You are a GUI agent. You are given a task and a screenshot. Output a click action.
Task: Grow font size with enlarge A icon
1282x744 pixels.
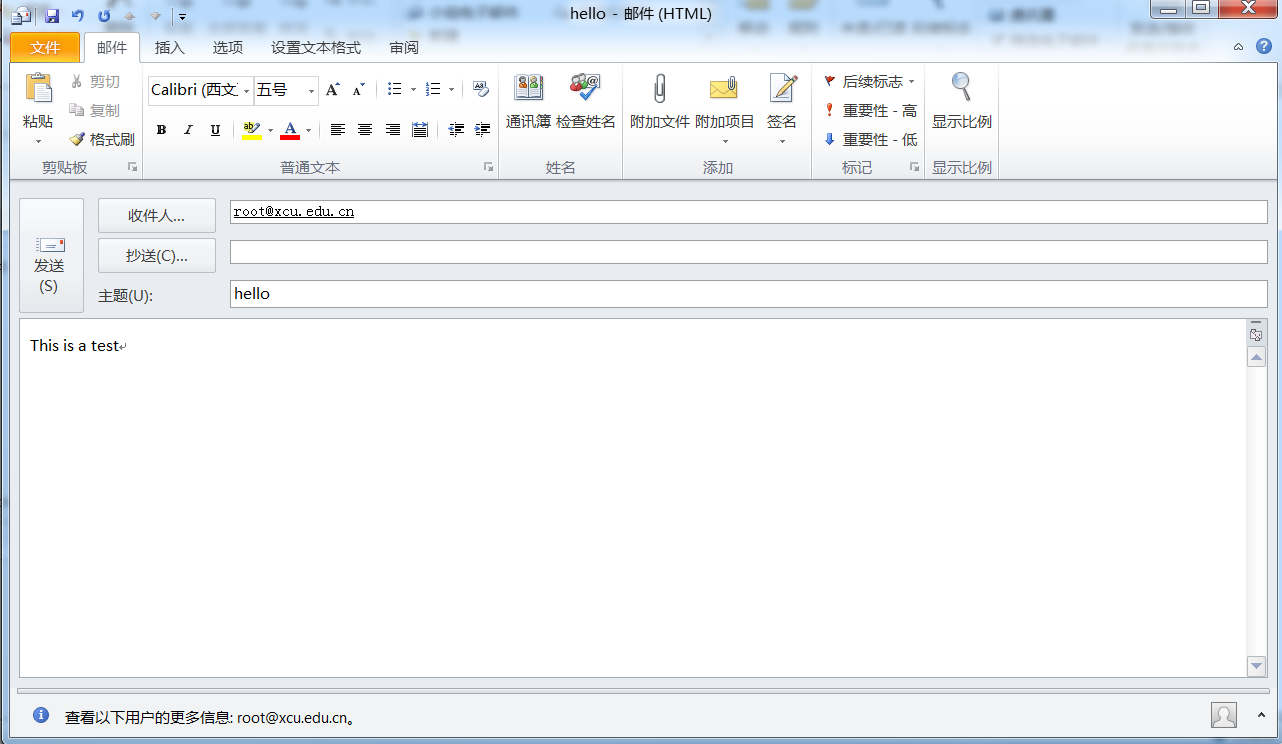click(333, 90)
